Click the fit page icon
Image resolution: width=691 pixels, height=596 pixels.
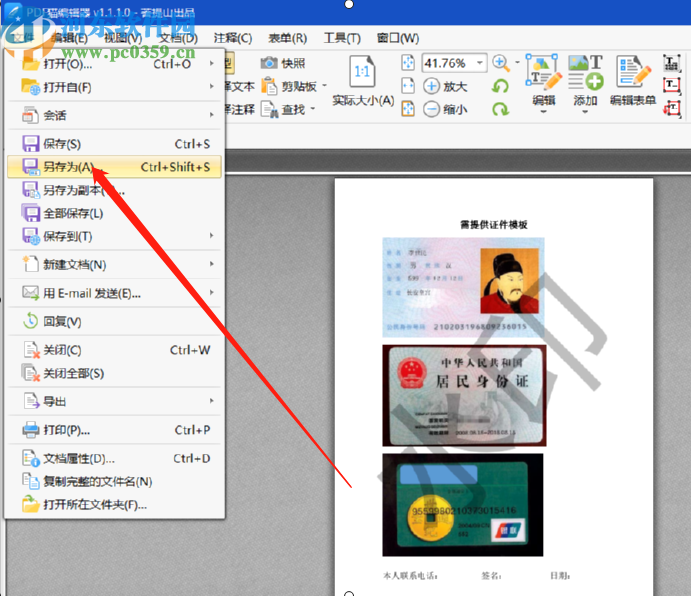coord(408,63)
